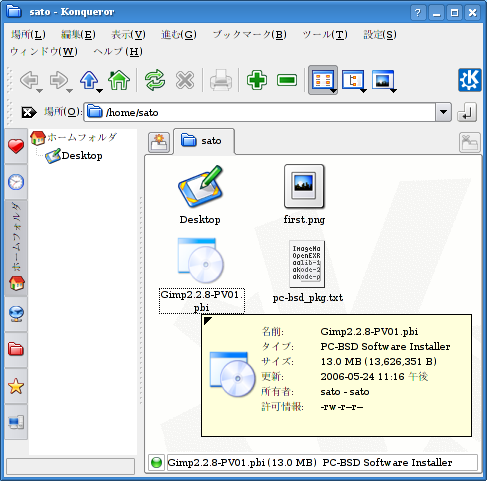Click the Konqueror window menu icon
The height and width of the screenshot is (481, 487).
[x=14, y=12]
